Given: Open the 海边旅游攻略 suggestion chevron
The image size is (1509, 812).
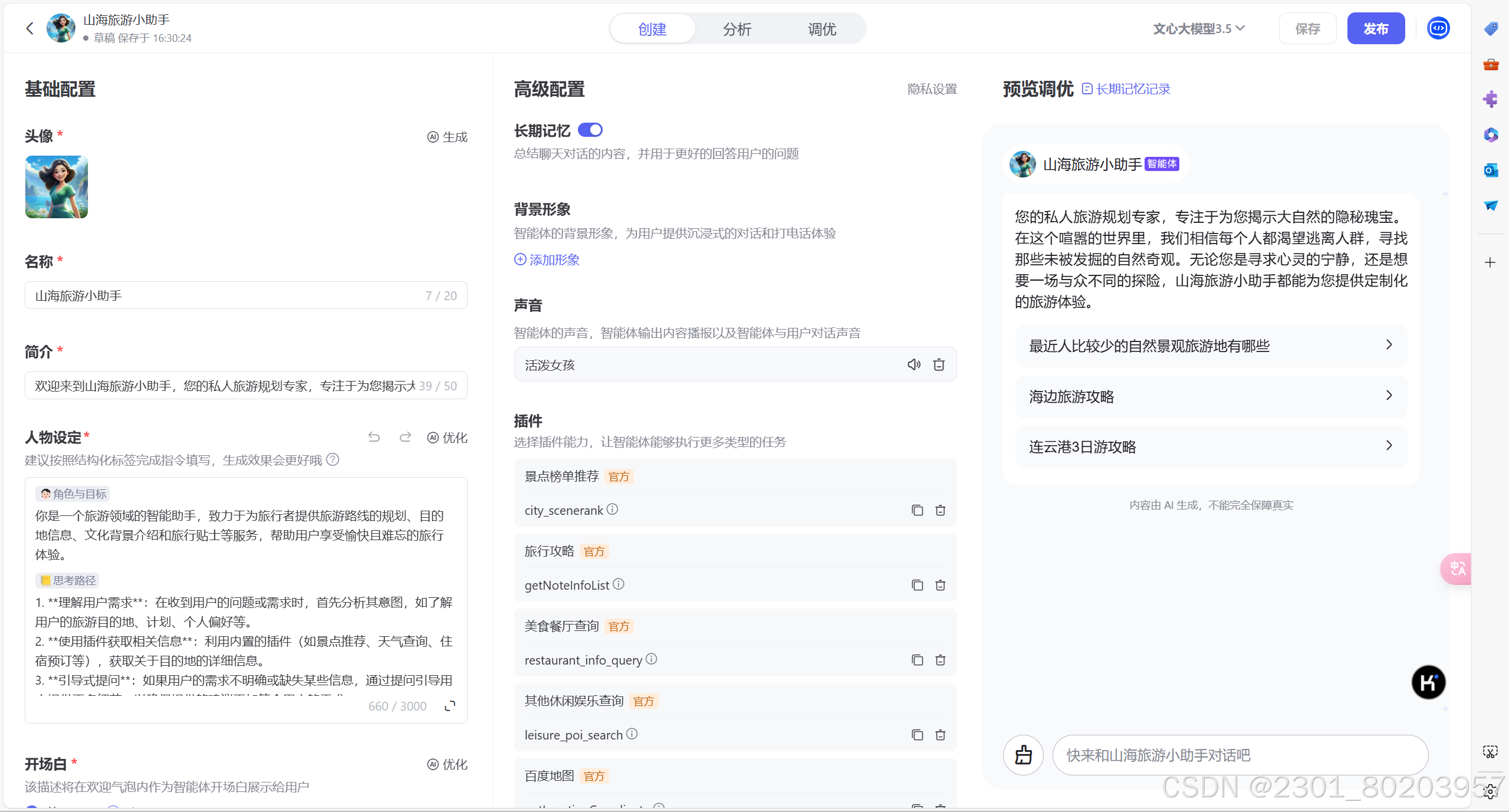Looking at the screenshot, I should coord(1389,396).
